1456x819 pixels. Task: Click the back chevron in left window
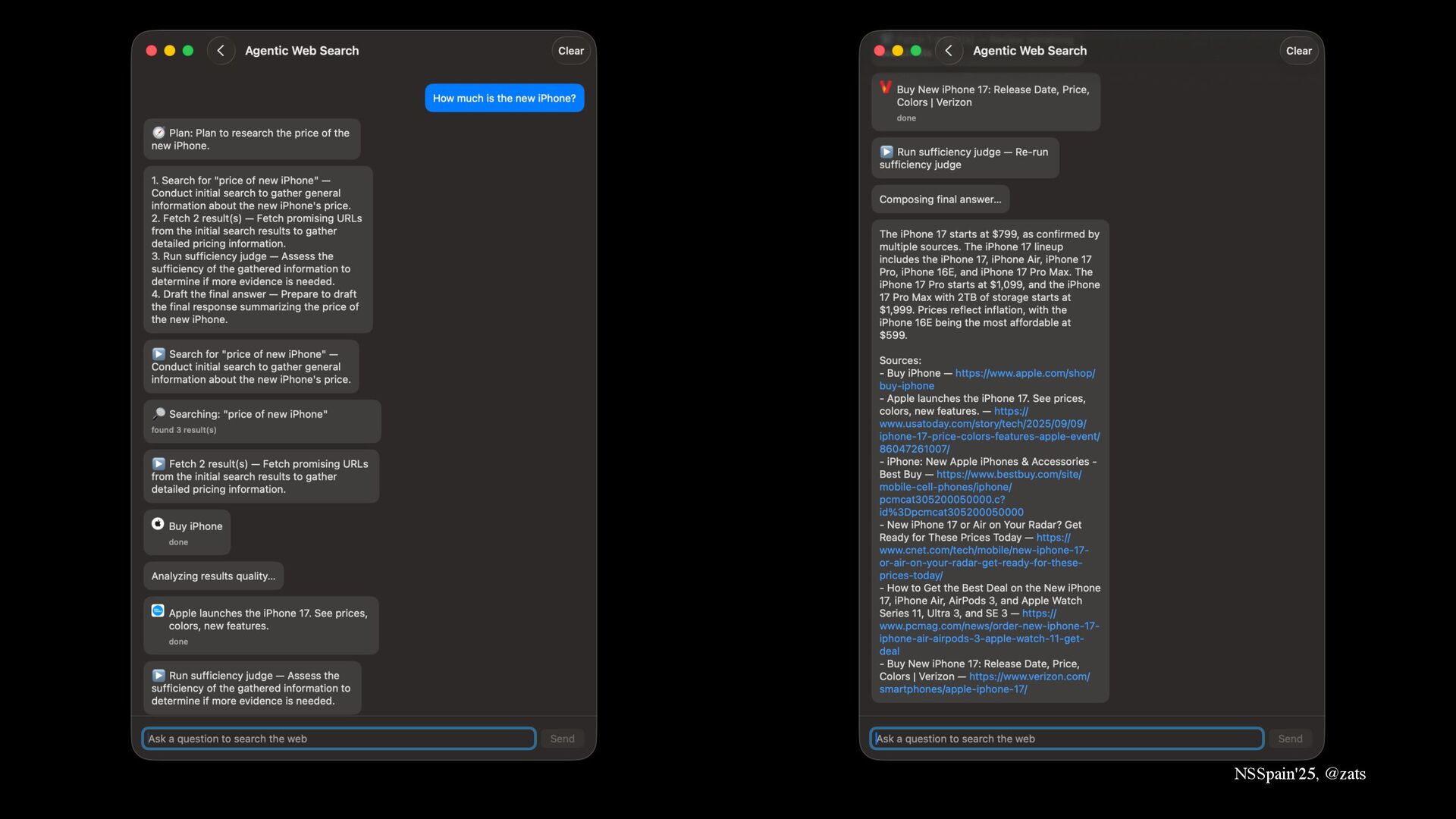tap(221, 51)
